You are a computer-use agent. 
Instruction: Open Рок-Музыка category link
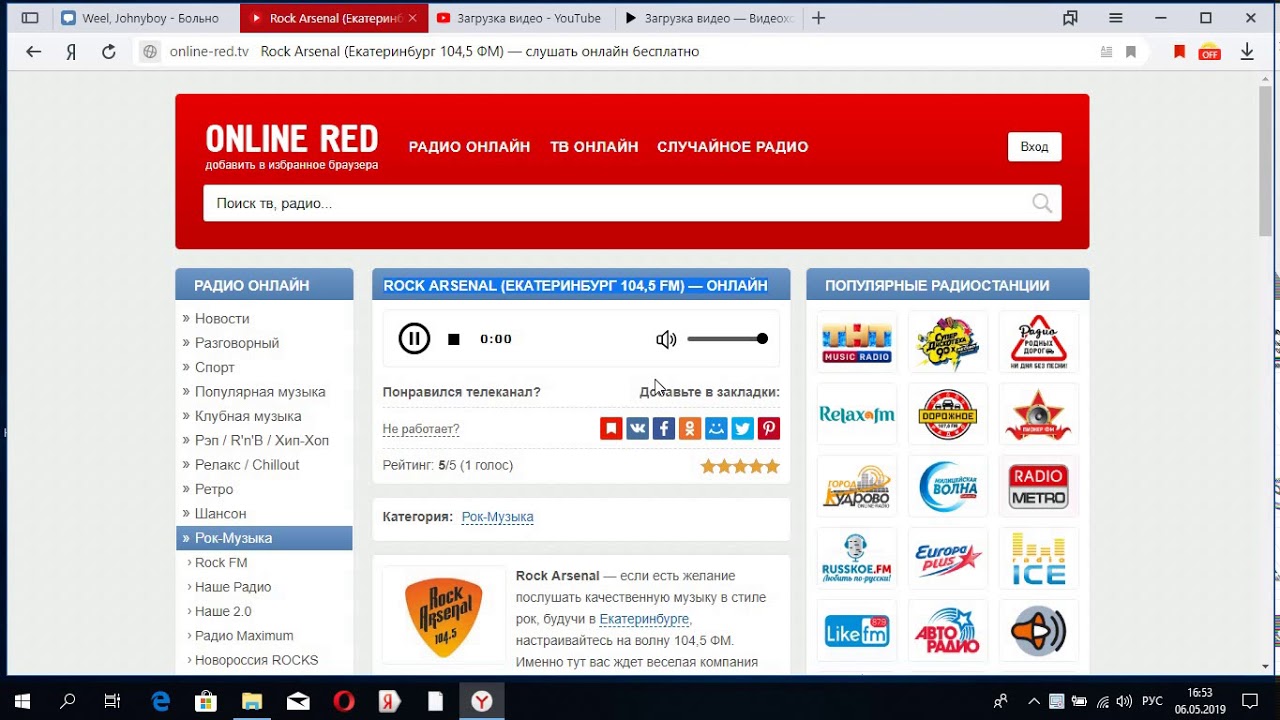[497, 517]
